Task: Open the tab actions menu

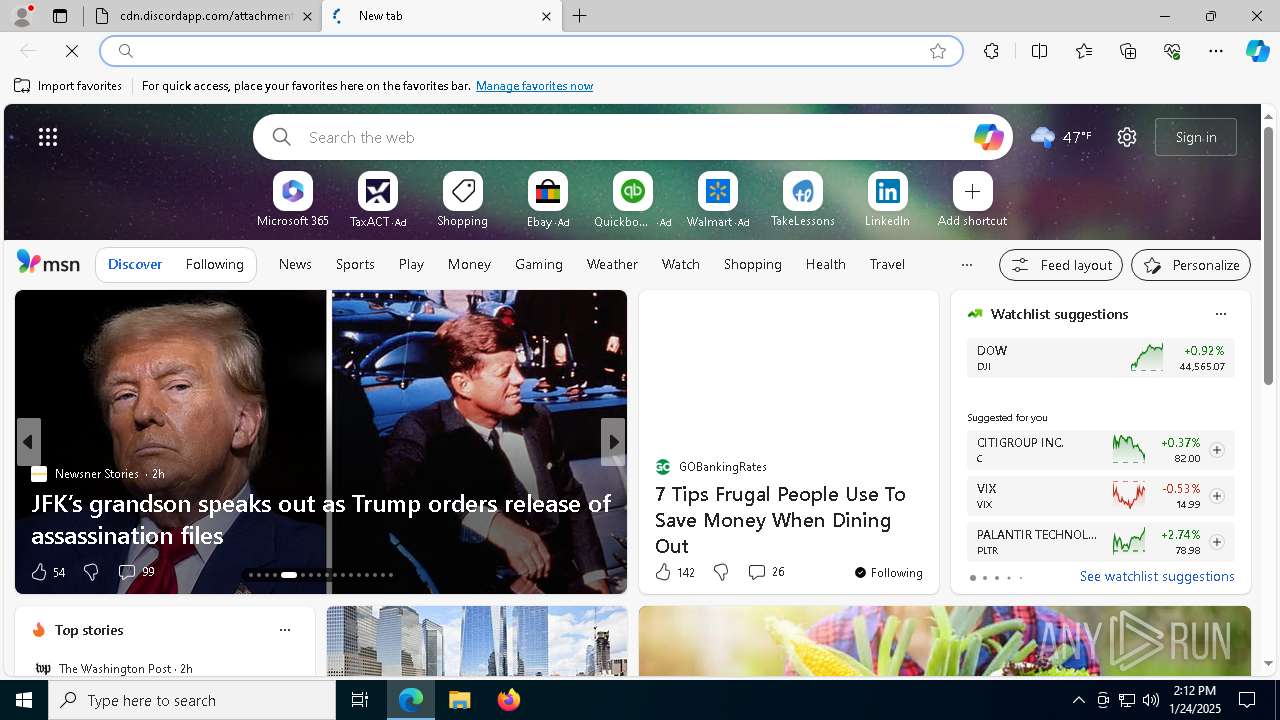Action: coord(60,16)
